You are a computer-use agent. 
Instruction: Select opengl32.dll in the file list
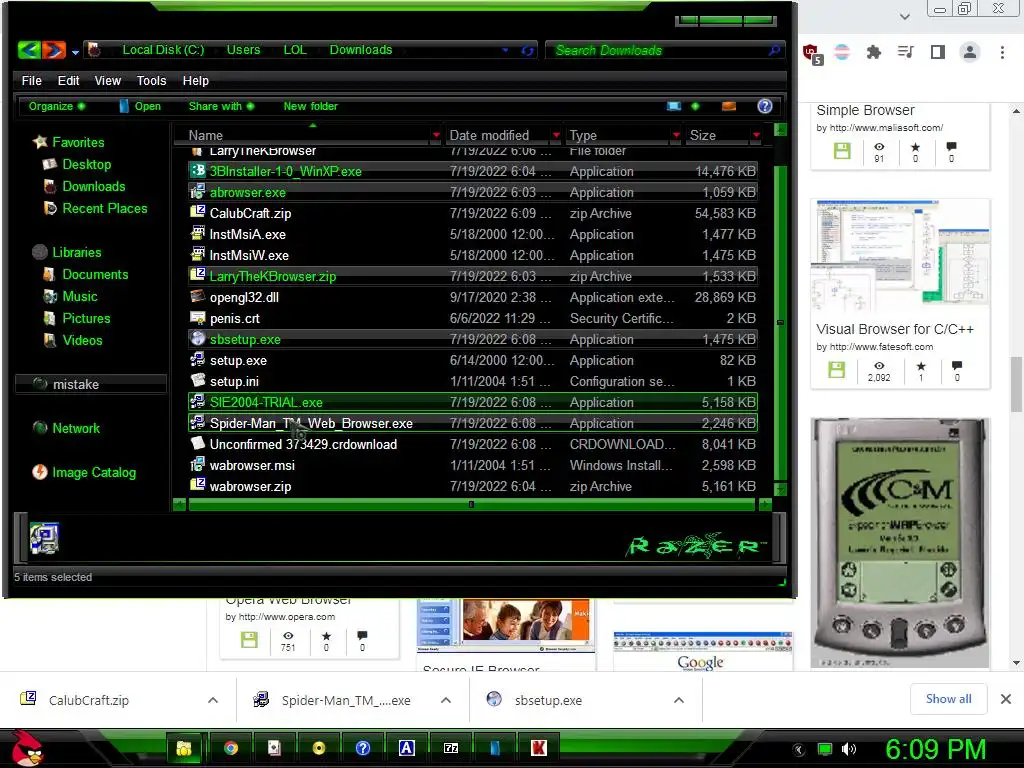click(473, 297)
